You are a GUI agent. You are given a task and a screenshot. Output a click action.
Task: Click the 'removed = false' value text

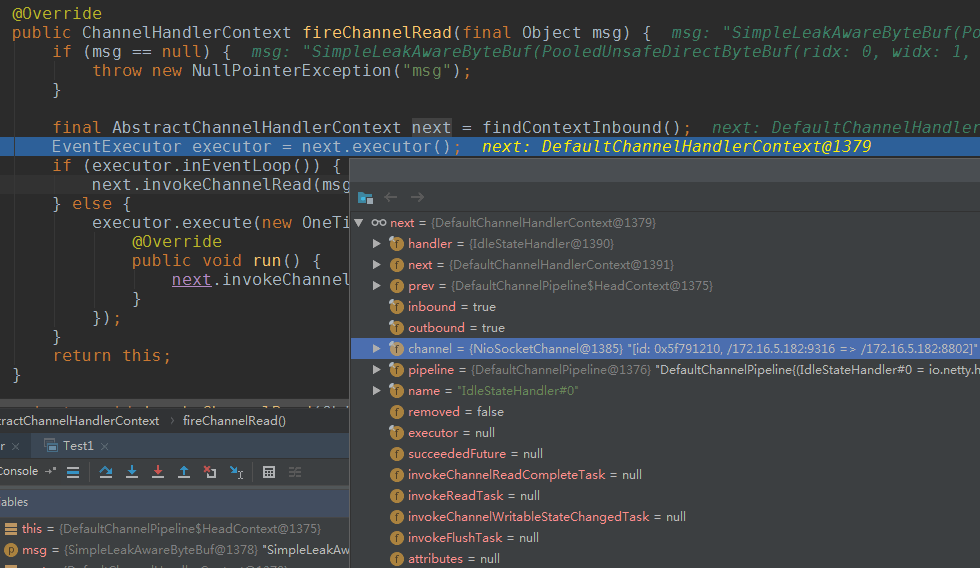tap(456, 412)
